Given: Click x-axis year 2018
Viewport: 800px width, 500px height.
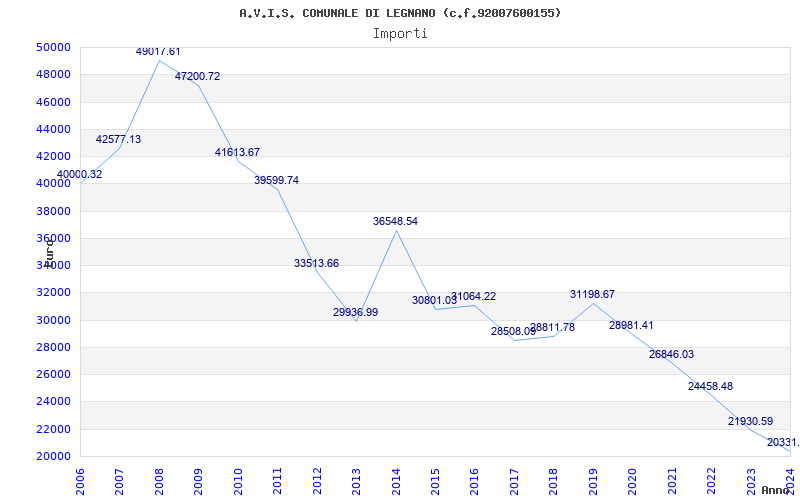Looking at the screenshot, I should (x=554, y=481).
